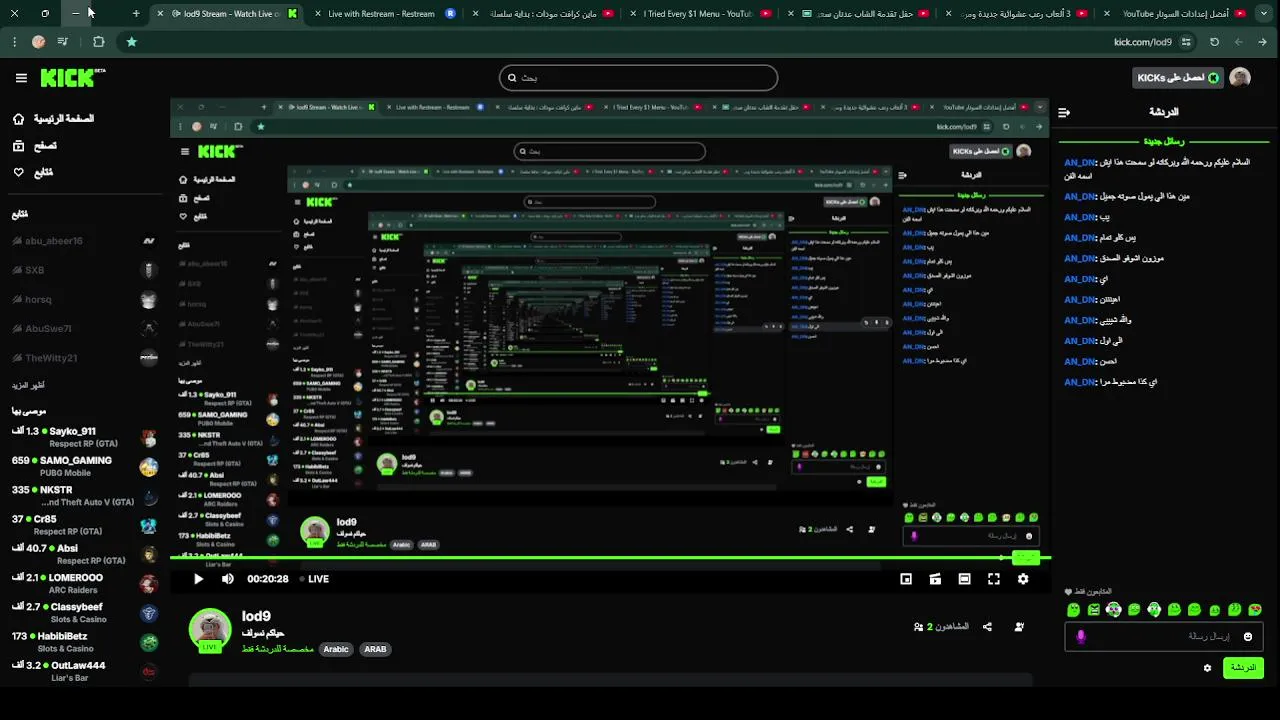Jump to LIVE in the player
Screen dimensions: 1280x720
pyautogui.click(x=314, y=579)
